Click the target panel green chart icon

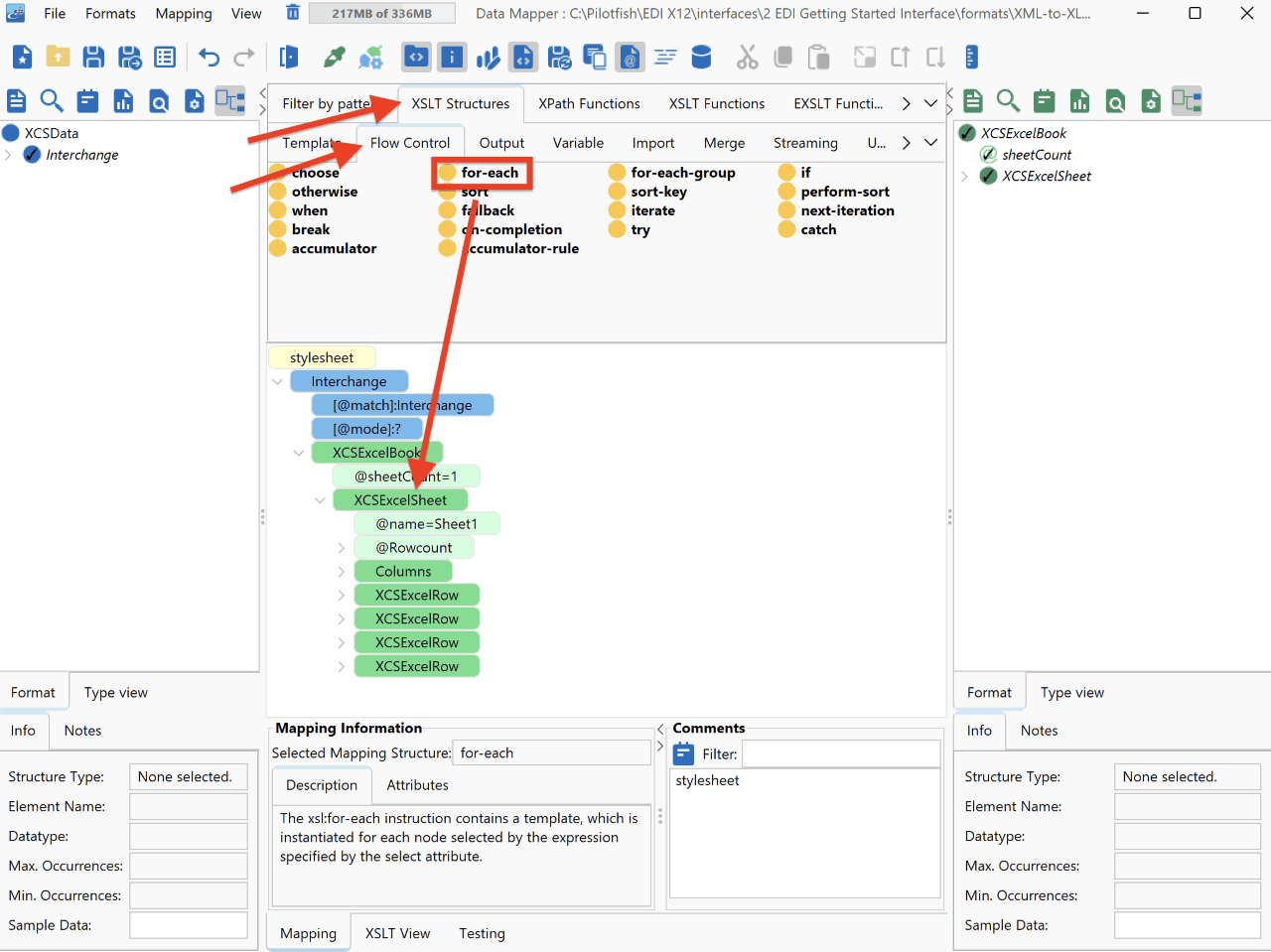tap(1079, 100)
